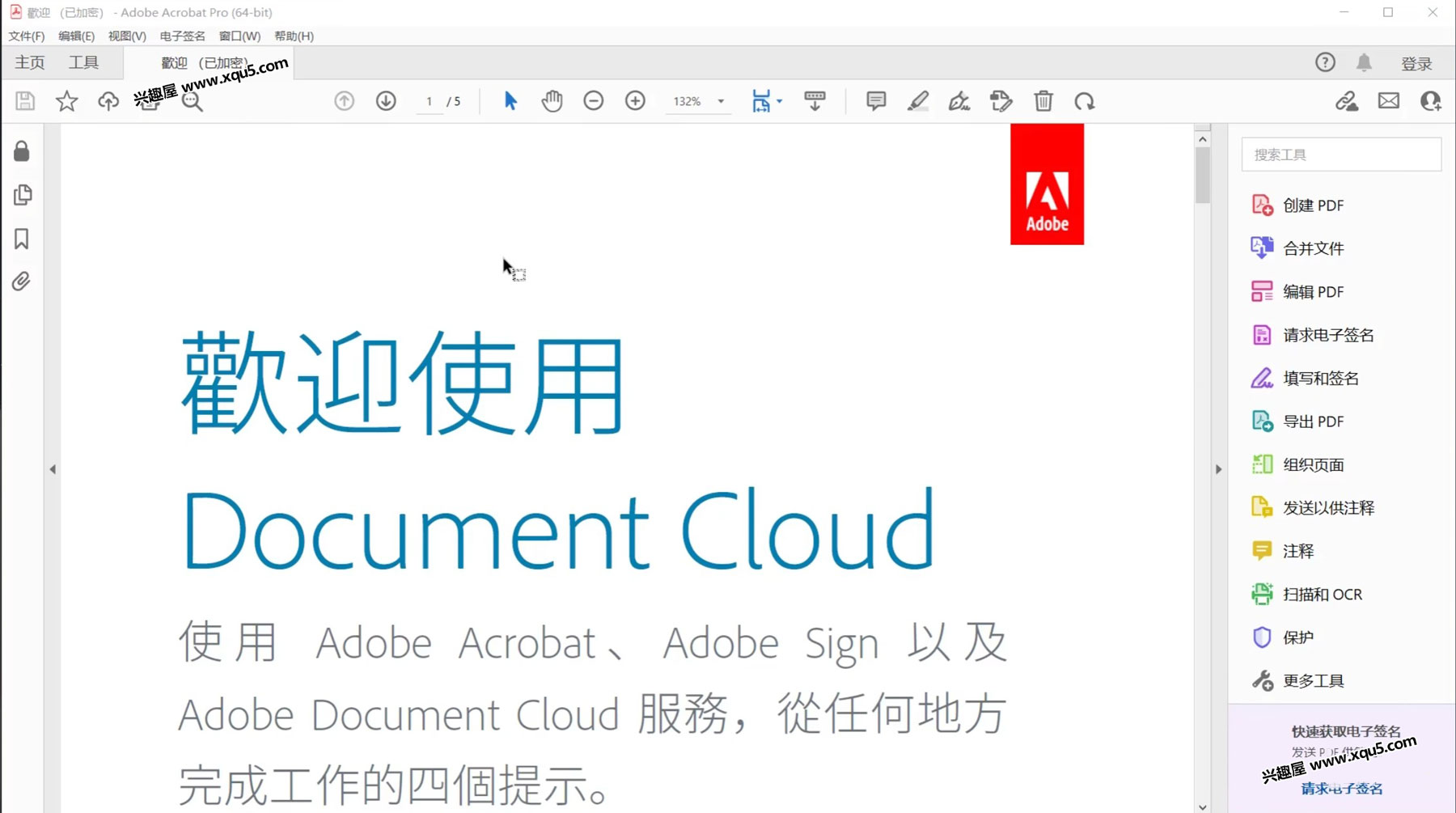Go to previous page arrow
The image size is (1456, 813).
[x=345, y=101]
